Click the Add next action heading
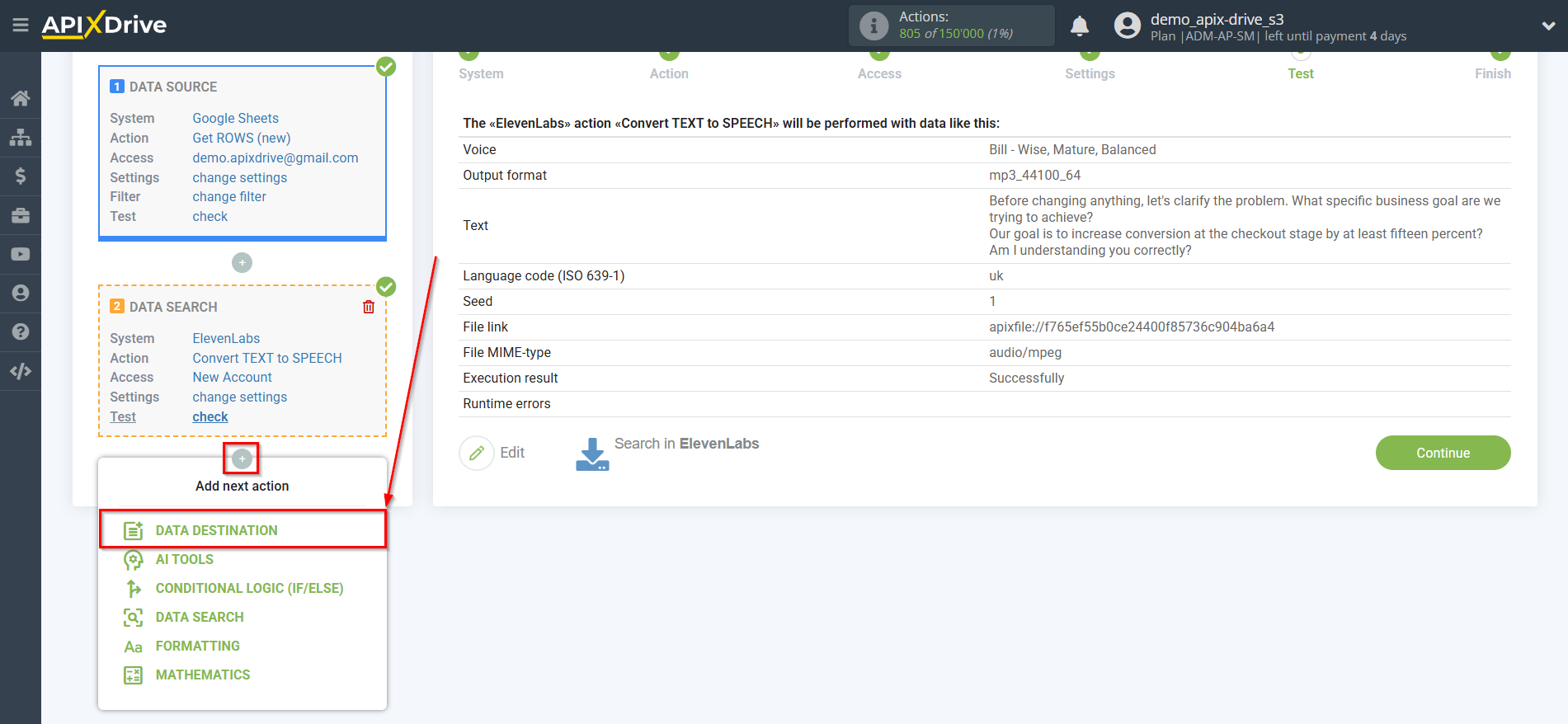Screen dimensions: 1568x724 pos(242,486)
